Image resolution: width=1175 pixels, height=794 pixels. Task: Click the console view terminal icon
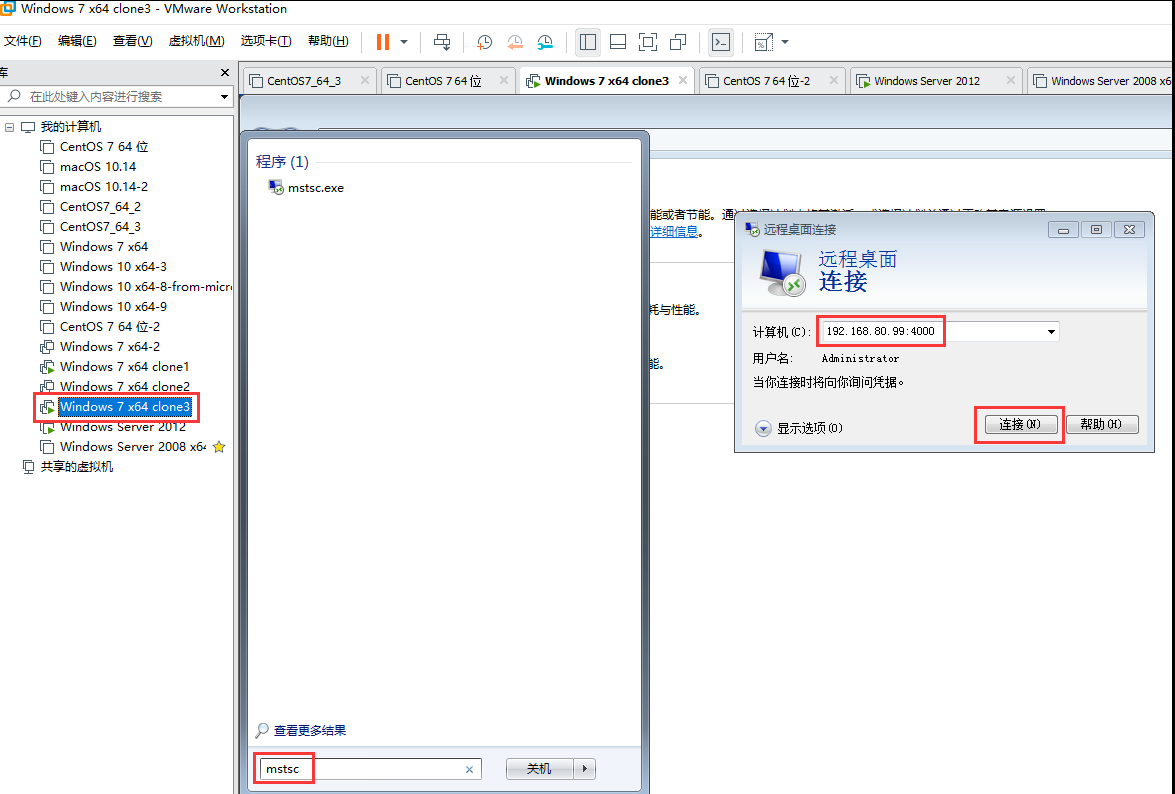[721, 42]
